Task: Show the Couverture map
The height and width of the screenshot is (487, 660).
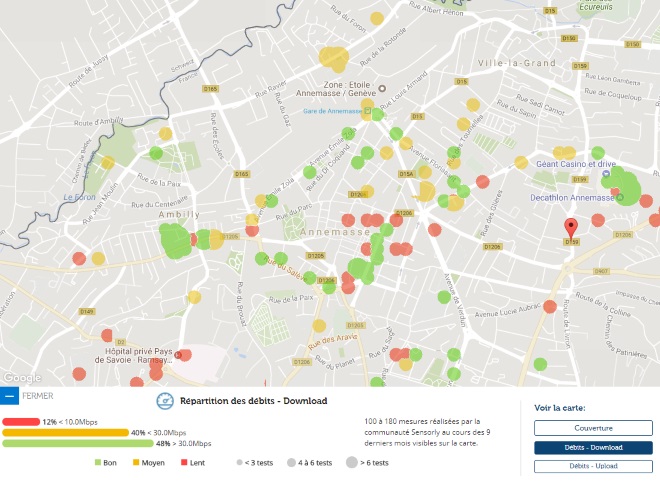Action: [584, 428]
